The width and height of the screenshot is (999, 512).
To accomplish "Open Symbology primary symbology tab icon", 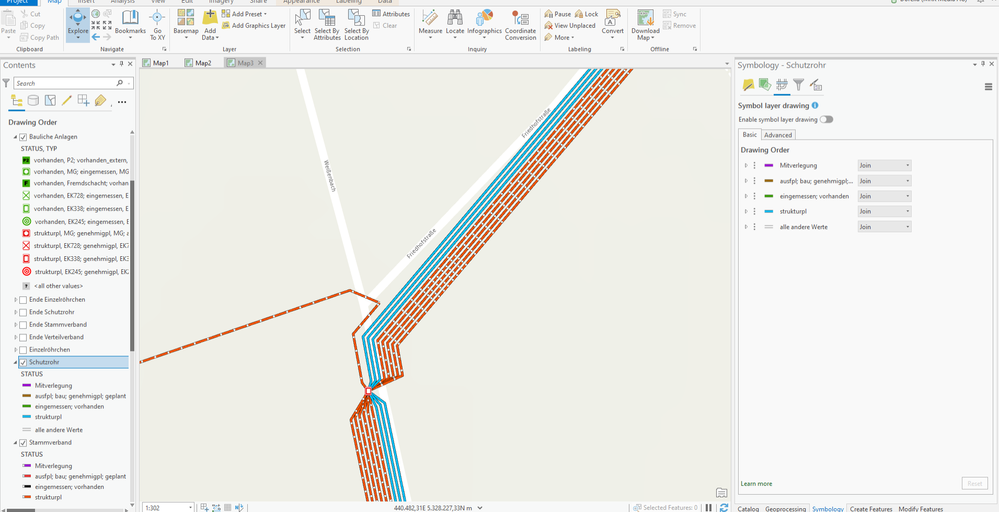I will pos(748,85).
